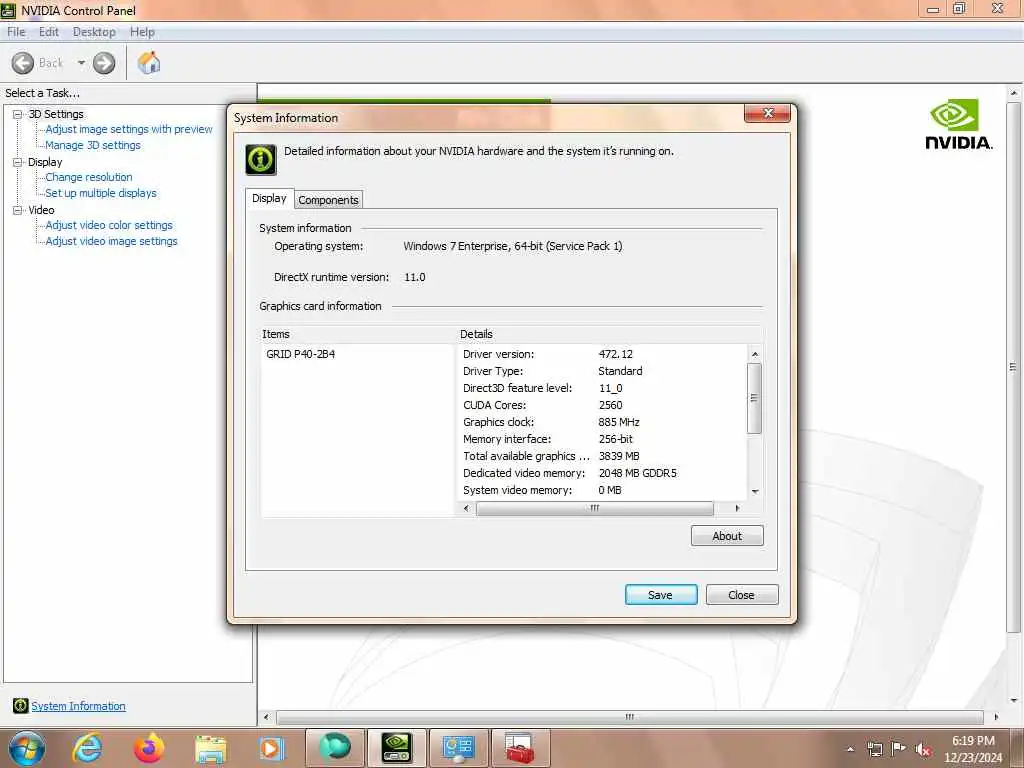Collapse the Display tree node
This screenshot has height=768, width=1024.
(x=18, y=162)
